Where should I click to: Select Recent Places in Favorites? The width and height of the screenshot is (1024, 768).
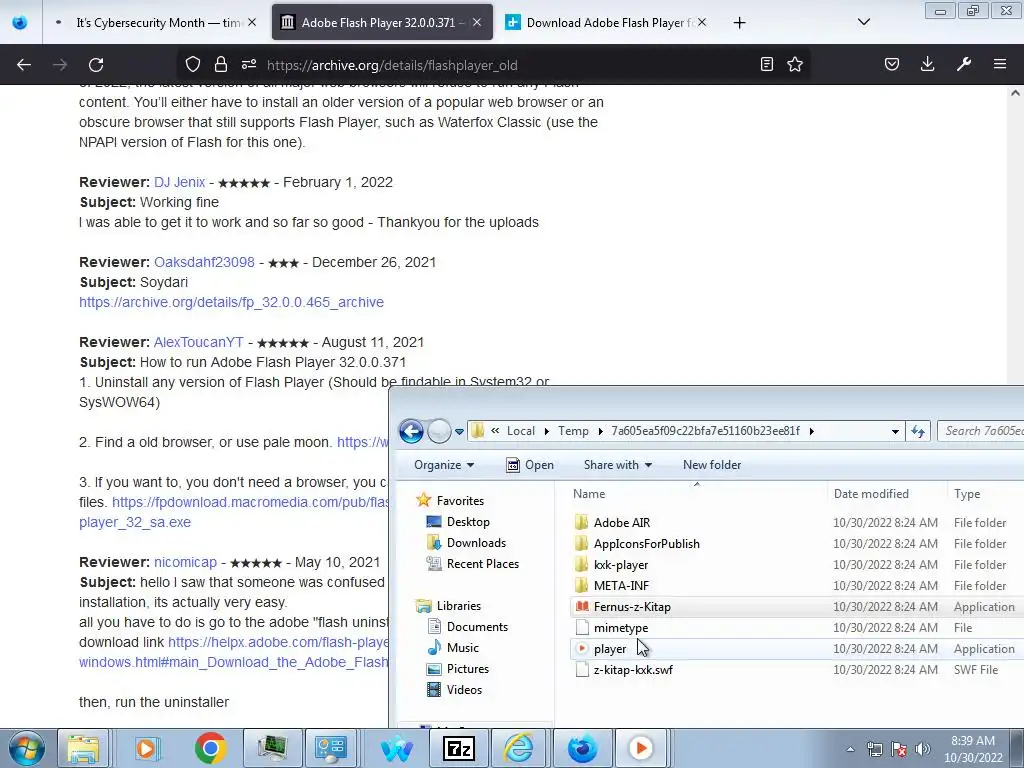coord(483,564)
